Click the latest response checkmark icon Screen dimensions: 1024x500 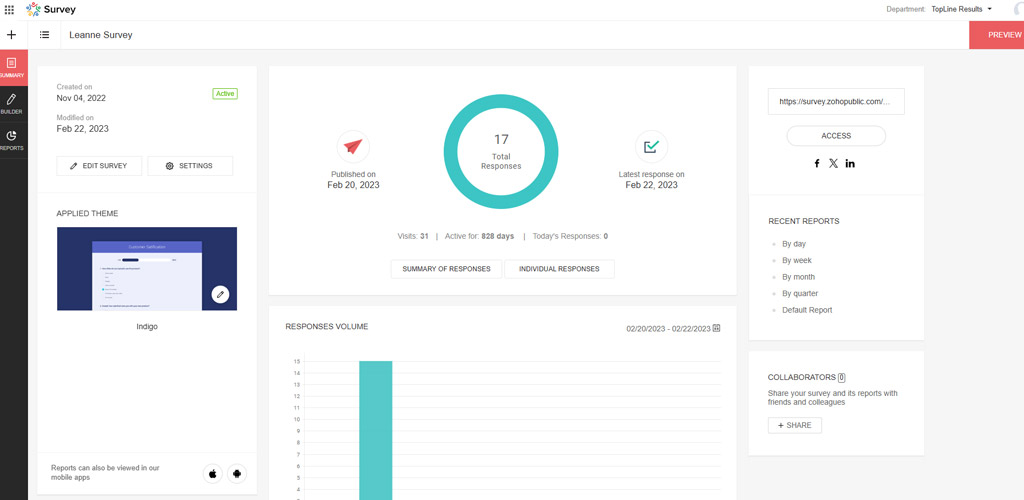(x=651, y=147)
